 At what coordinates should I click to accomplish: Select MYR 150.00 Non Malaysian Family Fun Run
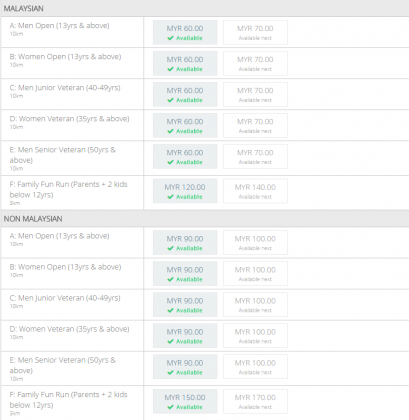185,401
